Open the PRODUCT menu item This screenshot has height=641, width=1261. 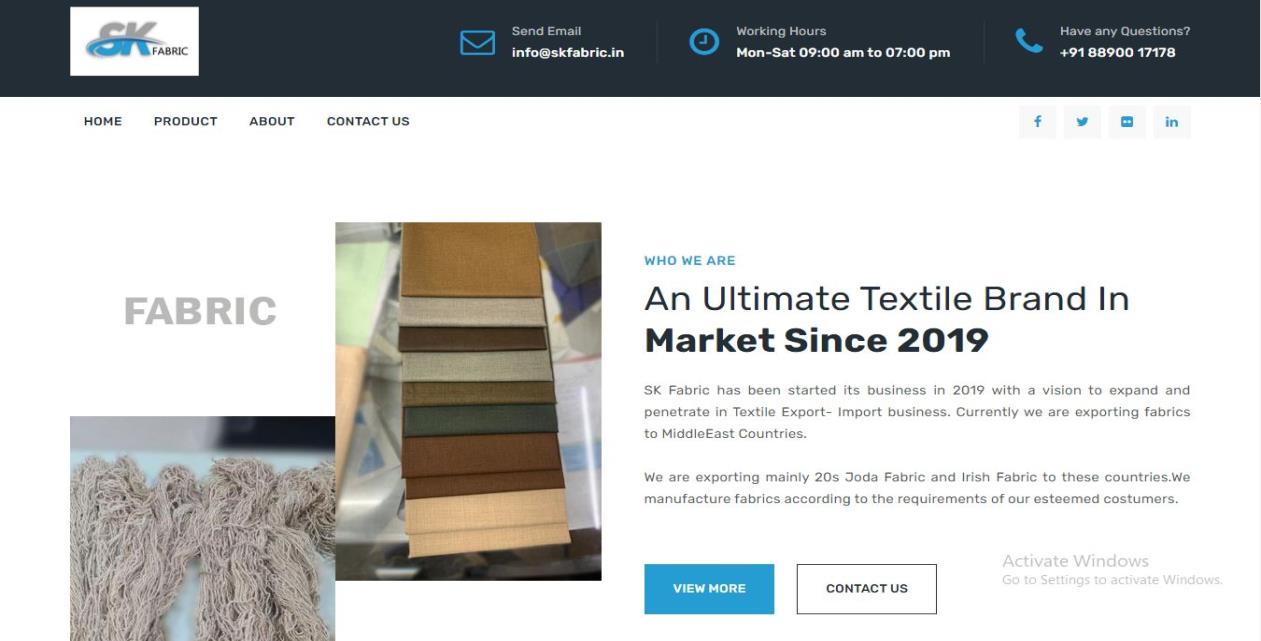click(x=185, y=121)
